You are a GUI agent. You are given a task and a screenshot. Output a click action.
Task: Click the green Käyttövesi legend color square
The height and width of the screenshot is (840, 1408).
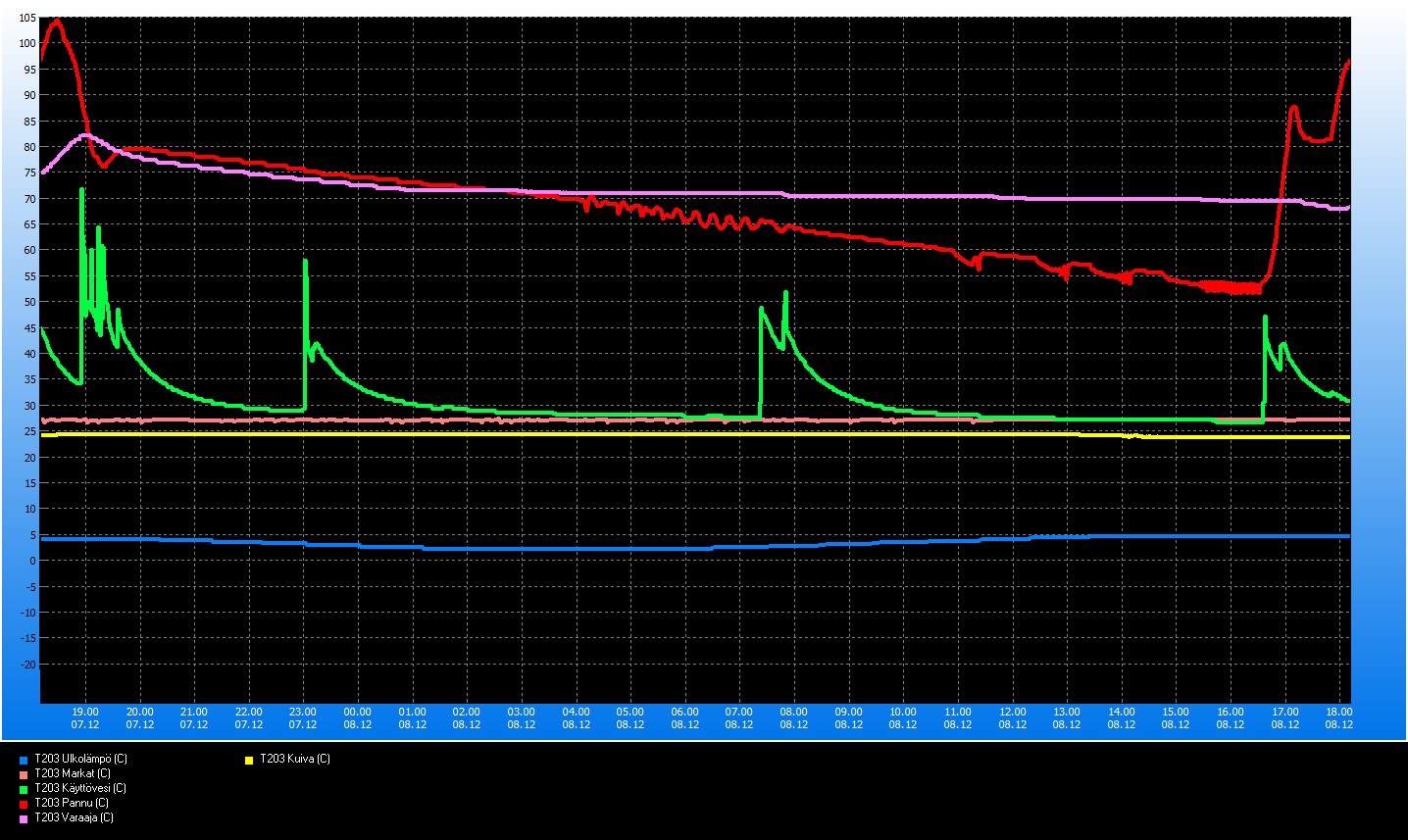click(x=24, y=789)
